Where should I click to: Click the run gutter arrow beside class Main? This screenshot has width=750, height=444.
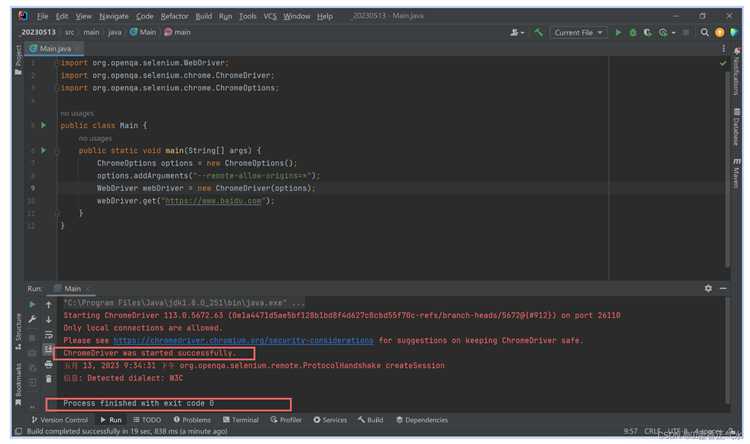[x=44, y=125]
